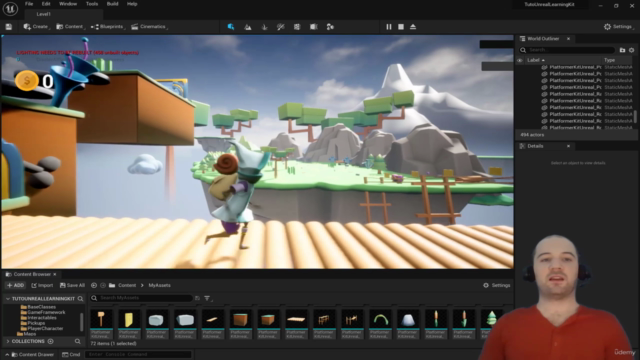This screenshot has height=360, width=640.
Task: Click the Unreal Engine logo icon
Action: [x=10, y=9]
